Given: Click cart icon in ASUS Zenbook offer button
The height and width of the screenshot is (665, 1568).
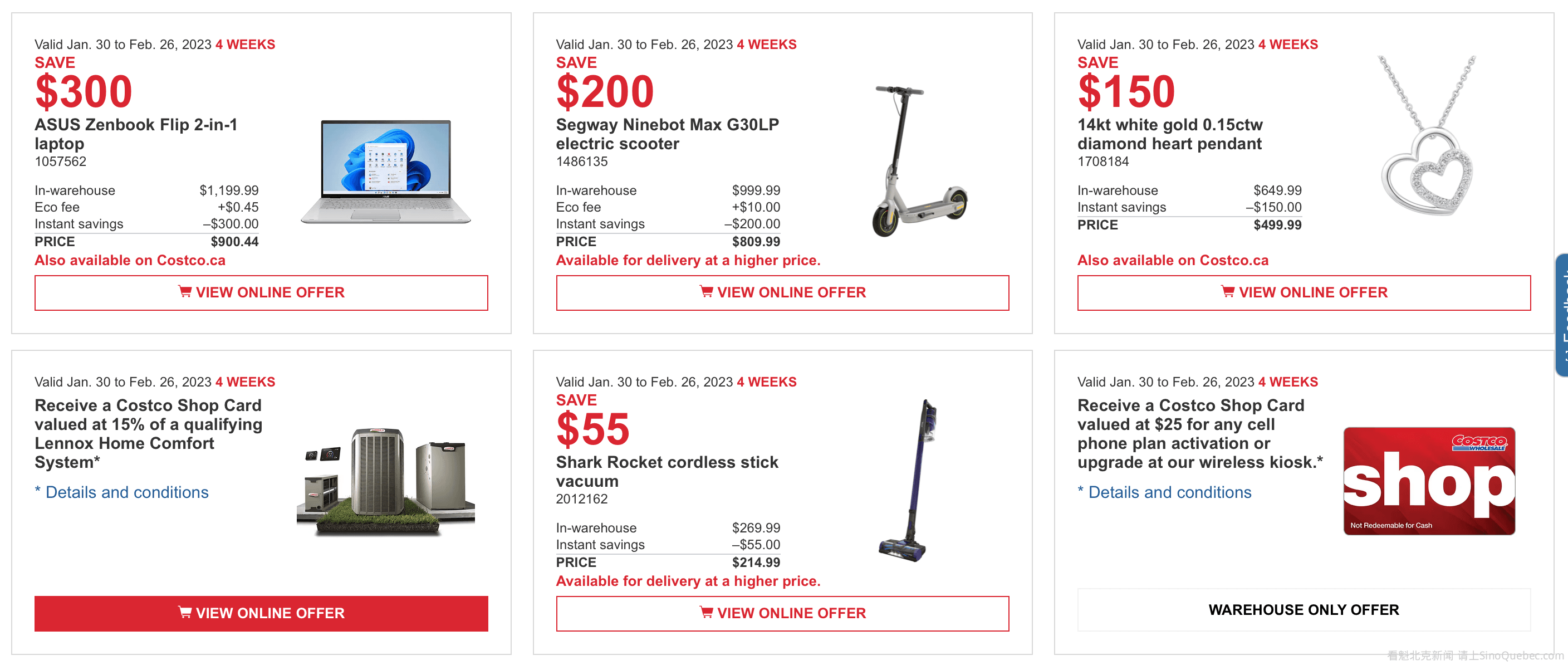Looking at the screenshot, I should coord(184,292).
